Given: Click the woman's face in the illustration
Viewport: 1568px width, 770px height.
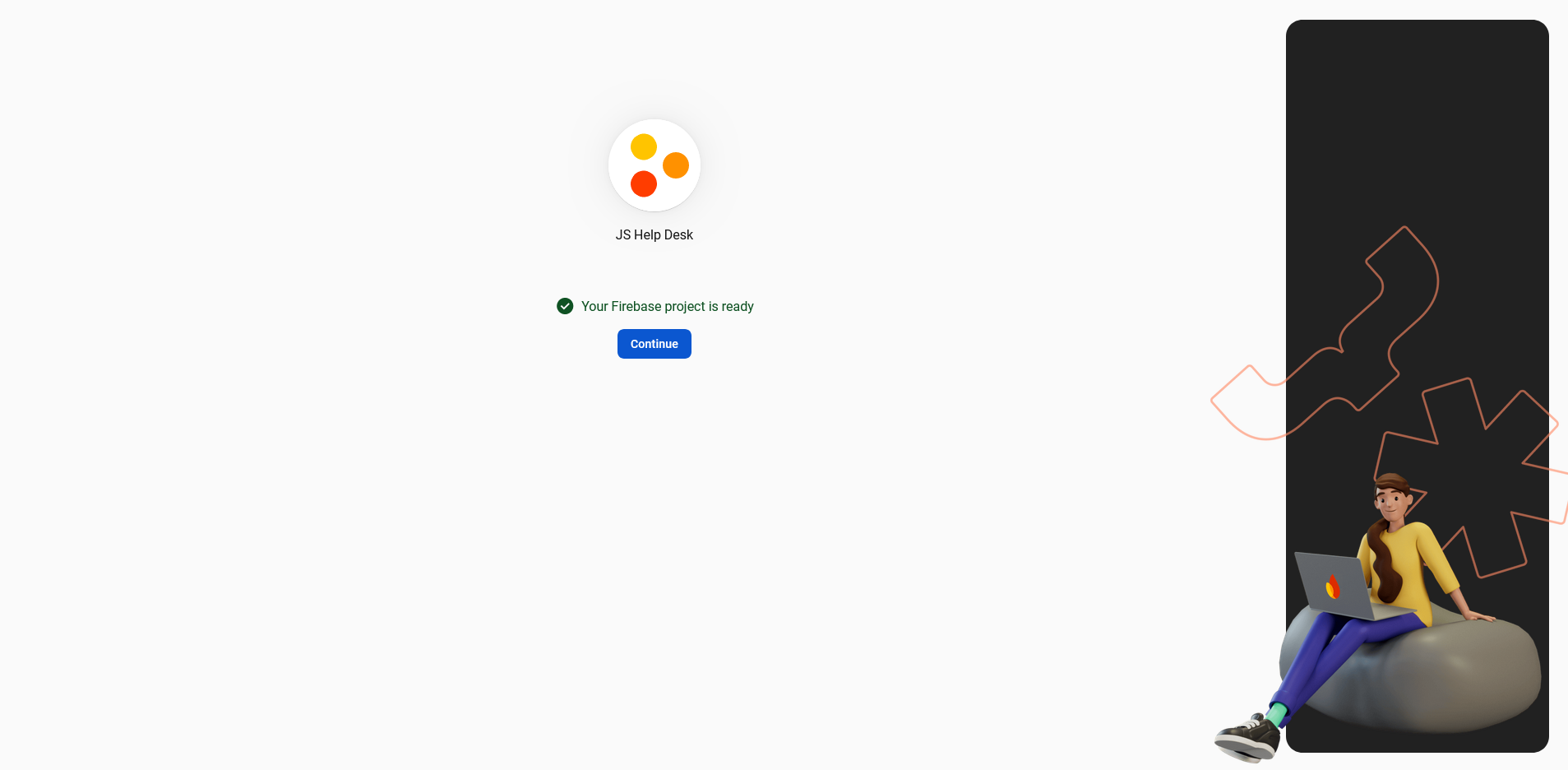Looking at the screenshot, I should (x=1390, y=499).
